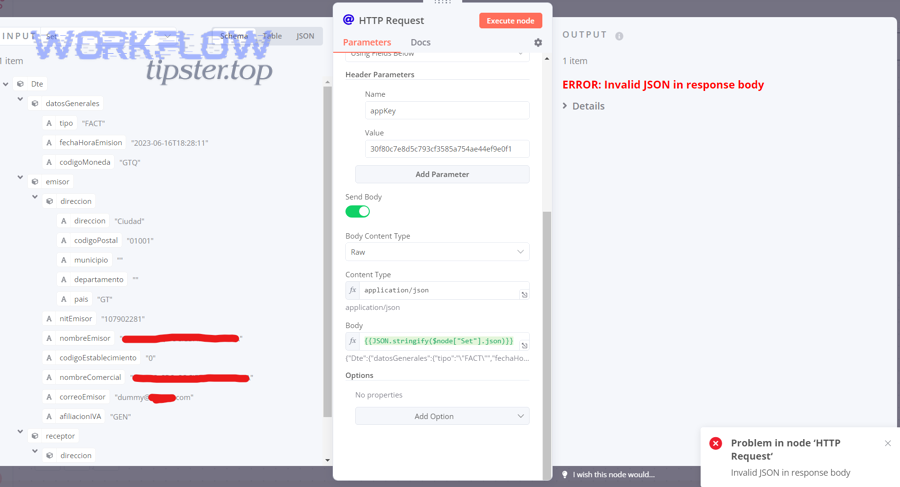Select the municipio field pill

pyautogui.click(x=85, y=260)
